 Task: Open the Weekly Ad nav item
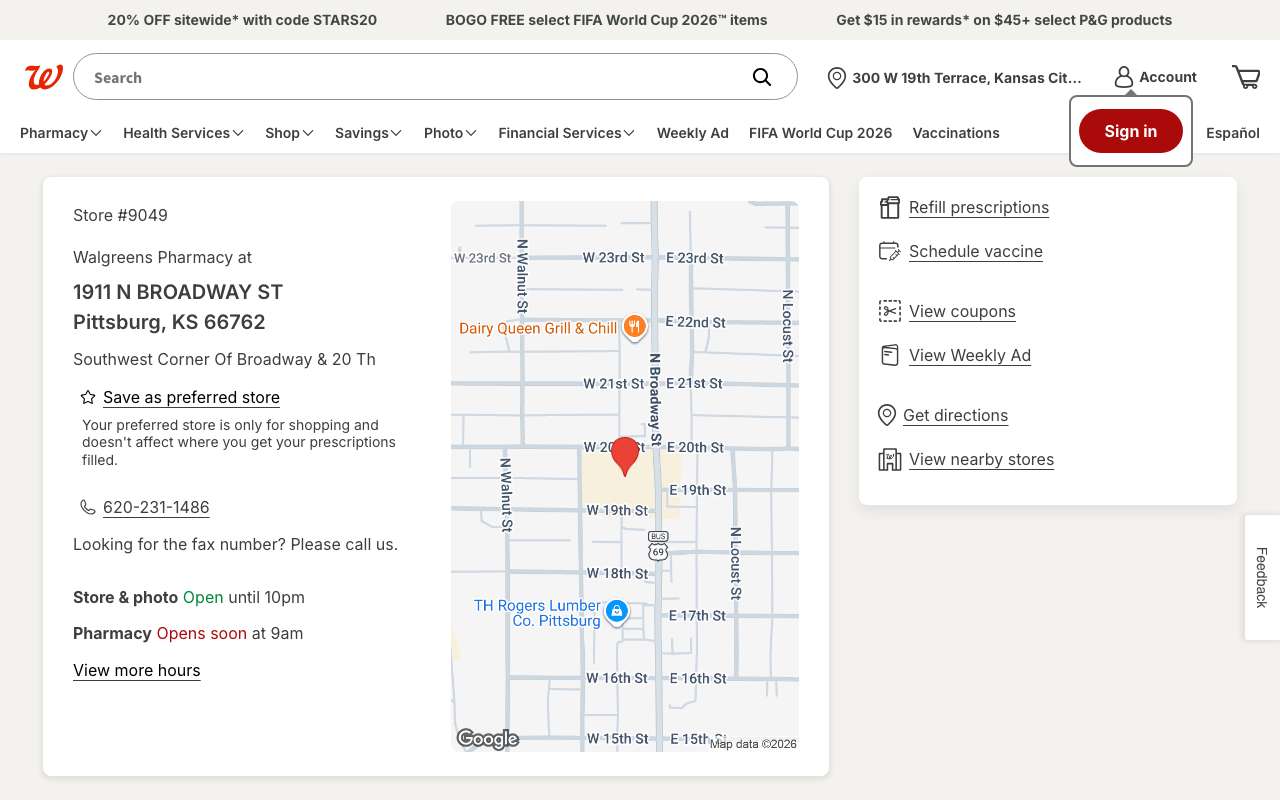[x=693, y=133]
